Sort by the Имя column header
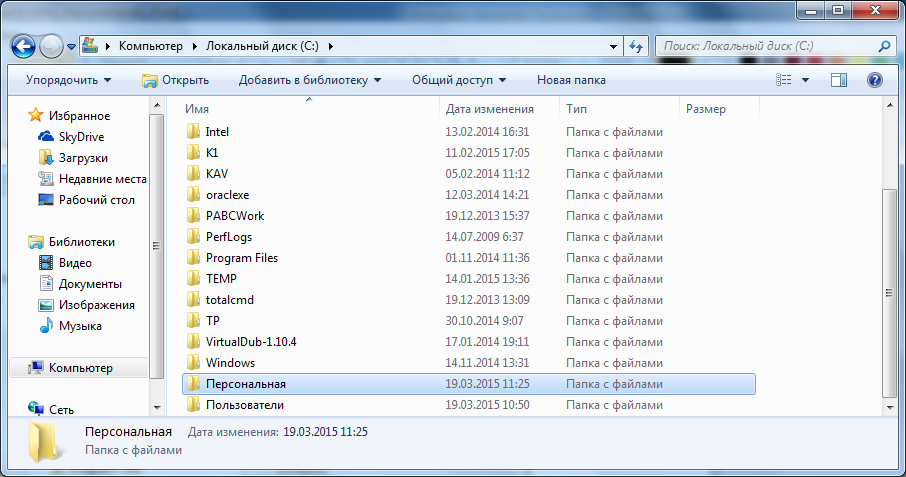Viewport: 906px width, 477px height. (x=309, y=109)
